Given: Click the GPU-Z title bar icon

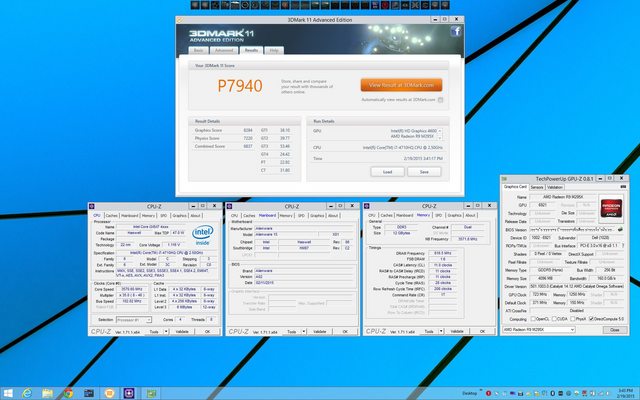Looking at the screenshot, I should point(504,179).
